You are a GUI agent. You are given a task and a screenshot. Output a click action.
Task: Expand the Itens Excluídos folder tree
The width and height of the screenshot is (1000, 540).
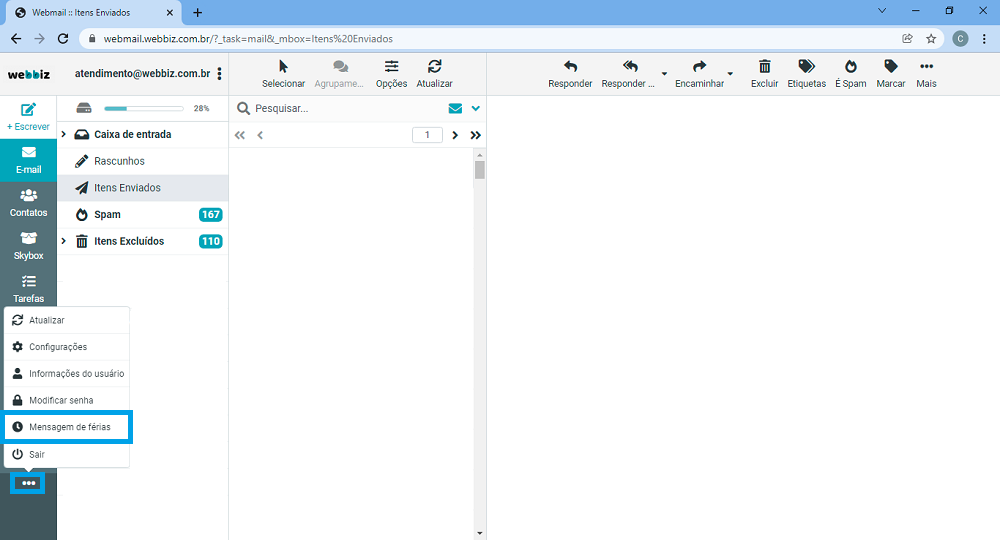[x=64, y=241]
